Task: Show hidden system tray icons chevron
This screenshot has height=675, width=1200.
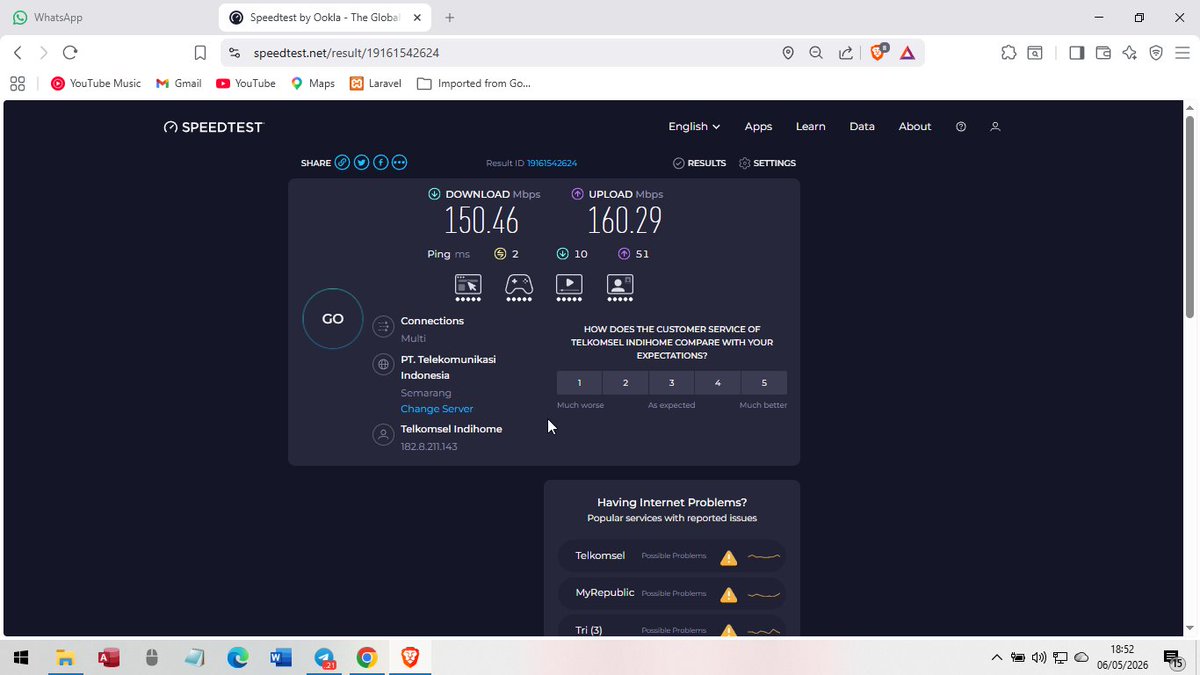Action: tap(996, 658)
